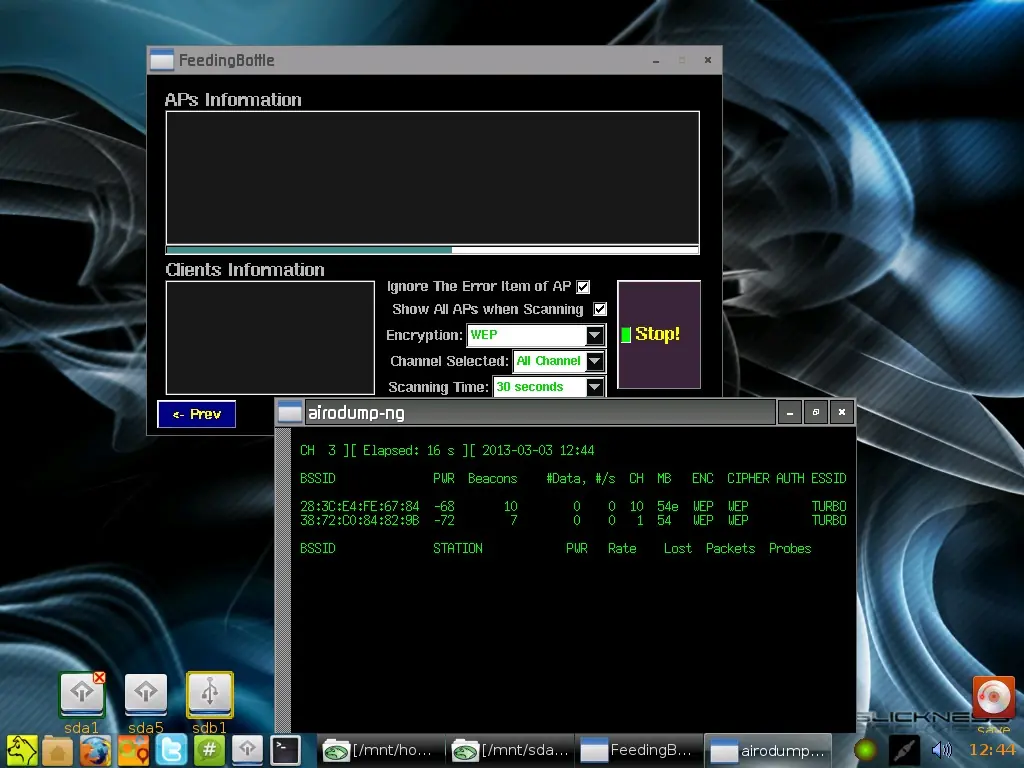Click the STATION column header
The width and height of the screenshot is (1024, 768).
pos(458,549)
